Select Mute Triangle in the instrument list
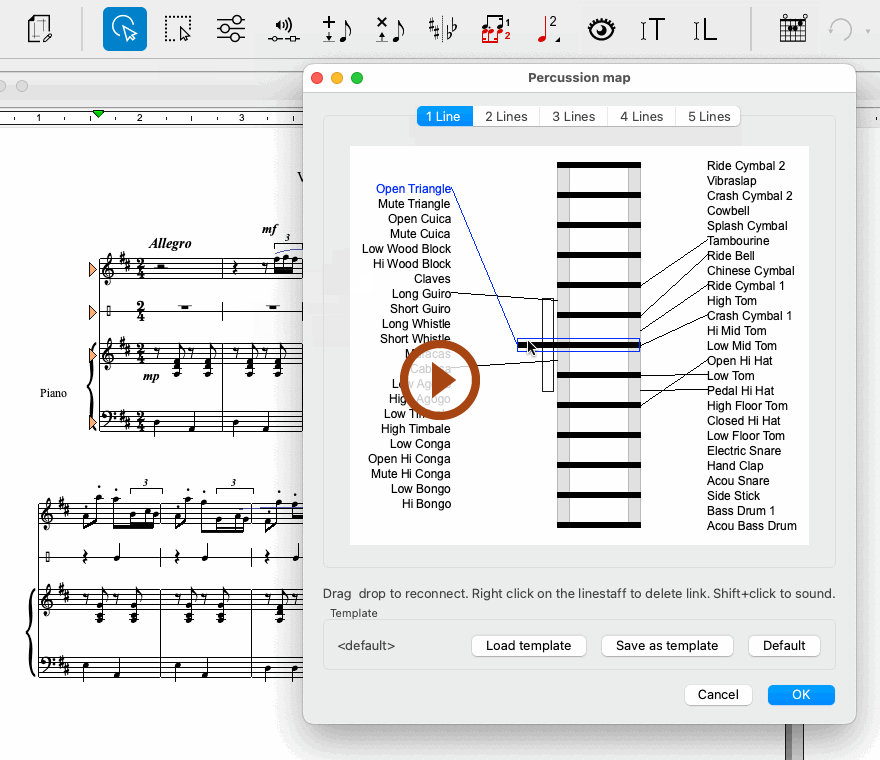 click(x=414, y=204)
